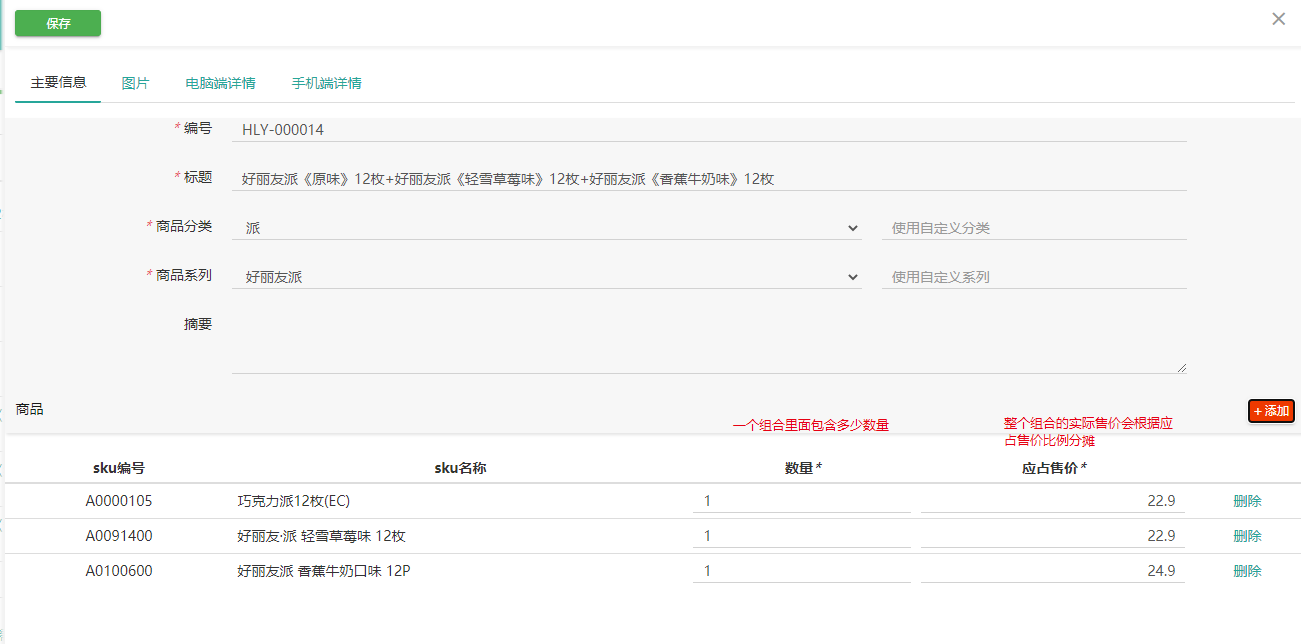The width and height of the screenshot is (1301, 644).
Task: Open the 电脑端详情 tab
Action: 220,83
